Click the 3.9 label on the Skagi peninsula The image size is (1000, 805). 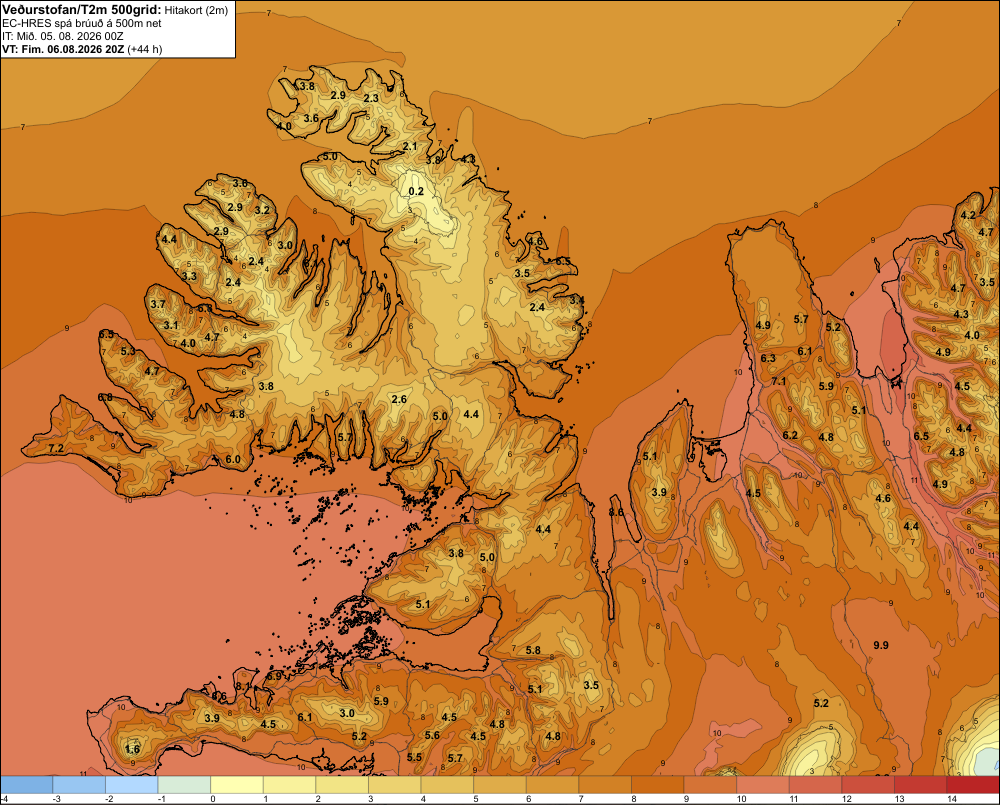click(x=659, y=492)
